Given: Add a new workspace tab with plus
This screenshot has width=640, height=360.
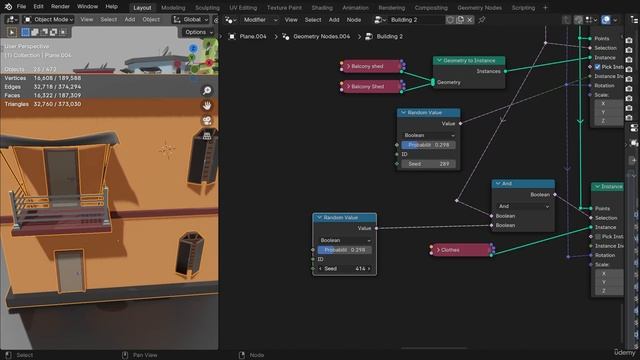Looking at the screenshot, I should coord(545,7).
